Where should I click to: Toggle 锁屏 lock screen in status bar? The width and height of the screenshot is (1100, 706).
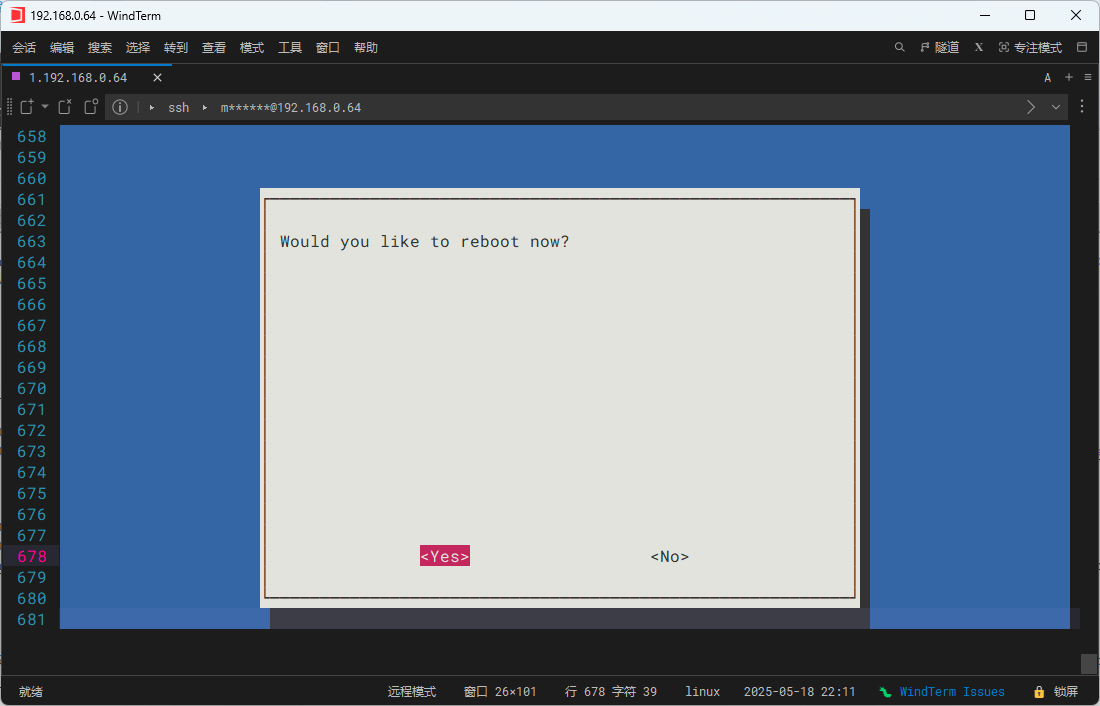[1057, 692]
